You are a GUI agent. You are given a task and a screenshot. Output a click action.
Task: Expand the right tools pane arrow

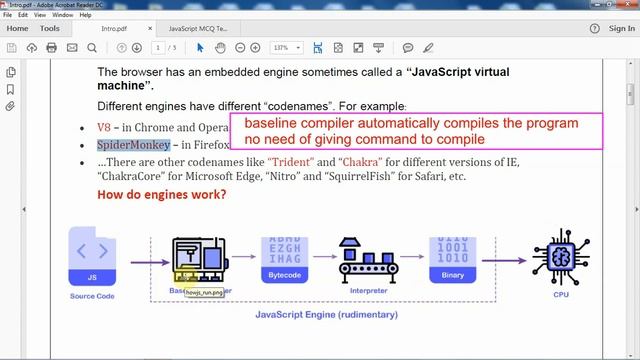tap(636, 209)
